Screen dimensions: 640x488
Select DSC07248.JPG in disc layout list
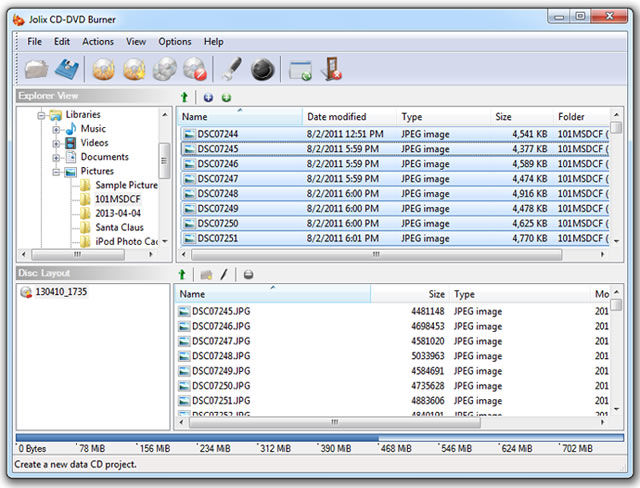click(x=221, y=356)
